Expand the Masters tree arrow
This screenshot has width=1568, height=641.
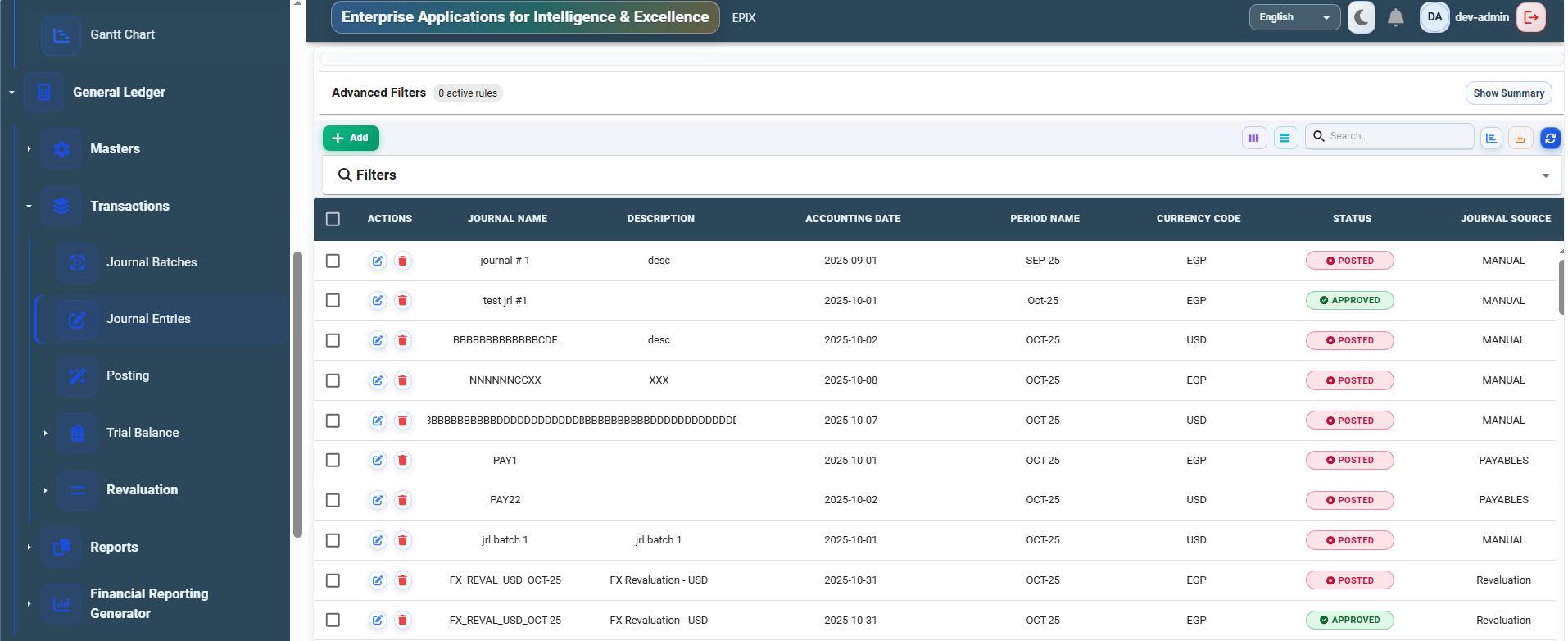(x=29, y=149)
